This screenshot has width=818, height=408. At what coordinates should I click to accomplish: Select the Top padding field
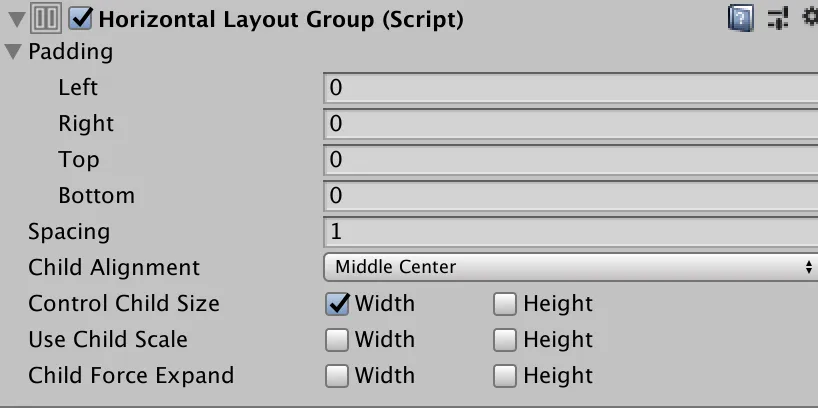[570, 160]
